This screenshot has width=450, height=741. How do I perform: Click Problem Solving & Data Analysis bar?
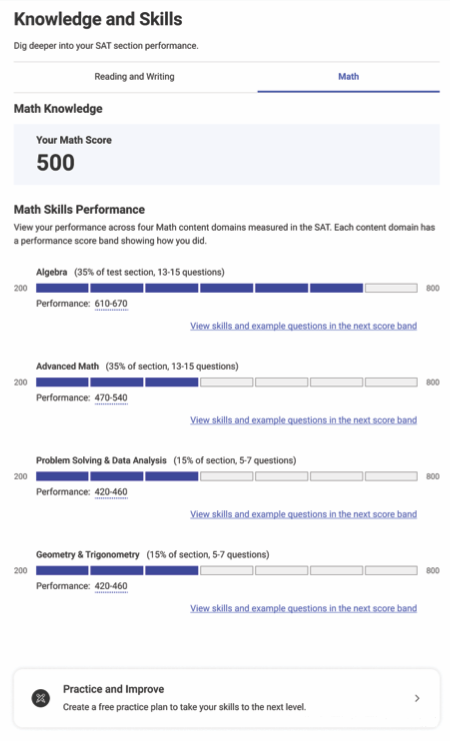click(227, 476)
